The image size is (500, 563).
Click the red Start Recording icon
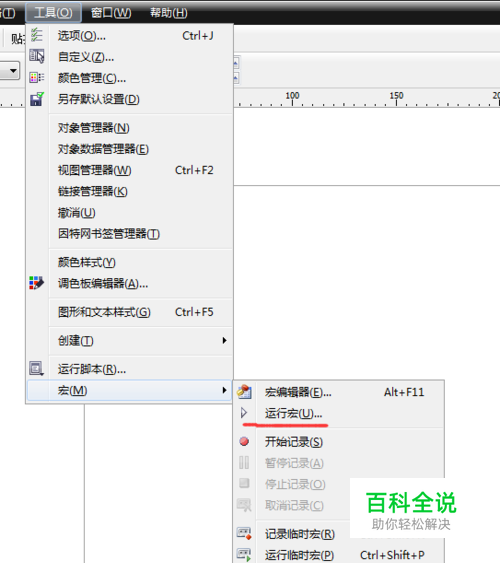click(x=244, y=441)
